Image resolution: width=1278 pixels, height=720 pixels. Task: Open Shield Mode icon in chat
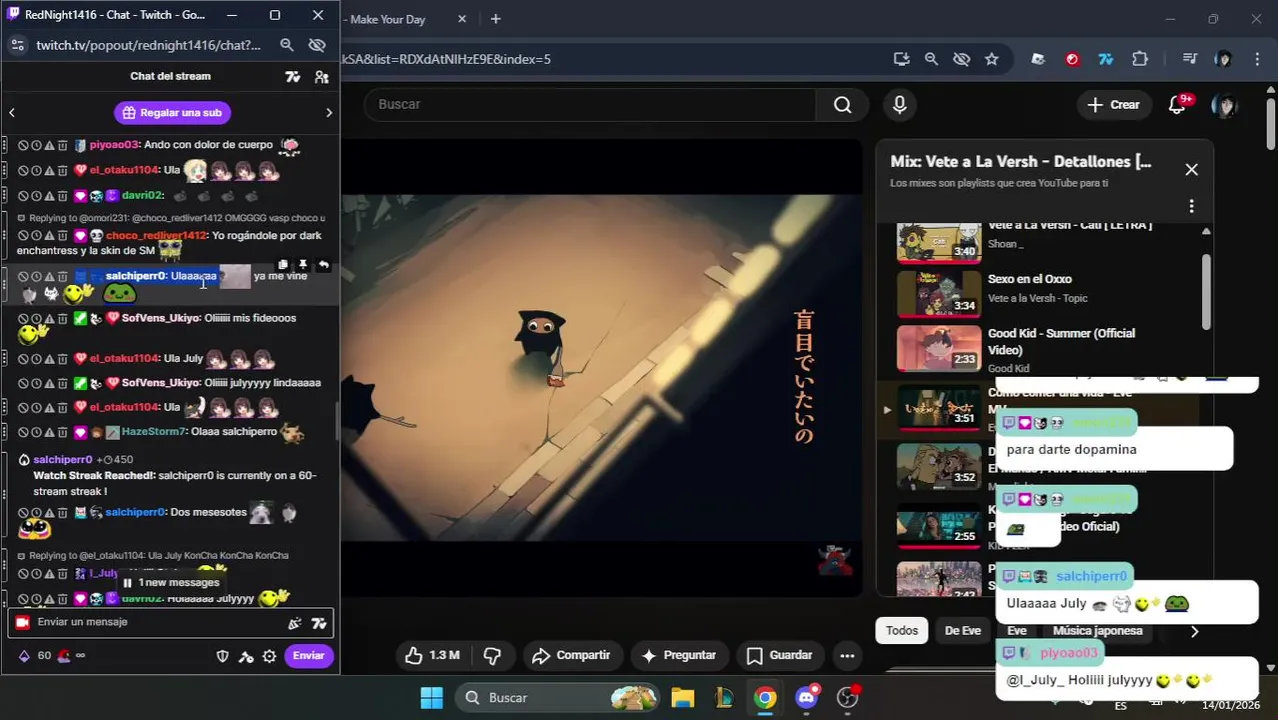coord(223,656)
